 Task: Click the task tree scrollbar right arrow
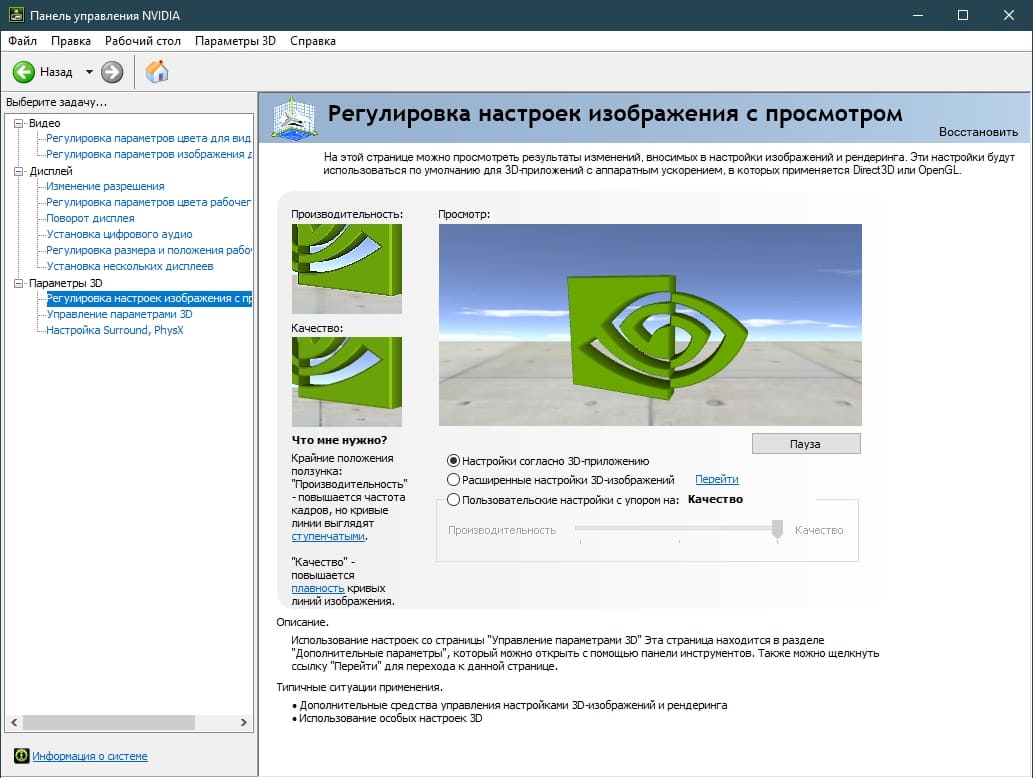pyautogui.click(x=244, y=722)
